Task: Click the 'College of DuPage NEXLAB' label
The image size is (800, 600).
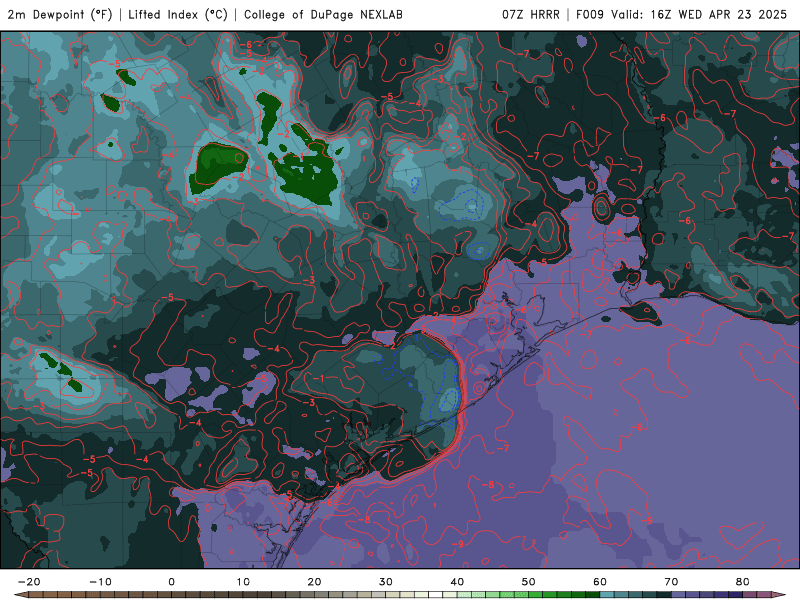Action: (x=323, y=14)
